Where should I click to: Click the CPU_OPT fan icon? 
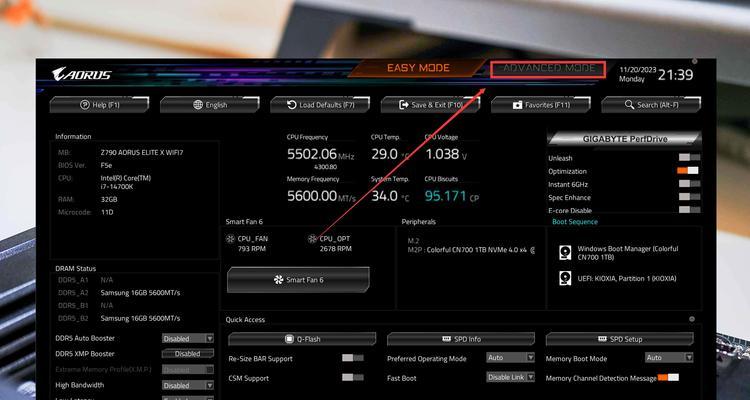(312, 238)
